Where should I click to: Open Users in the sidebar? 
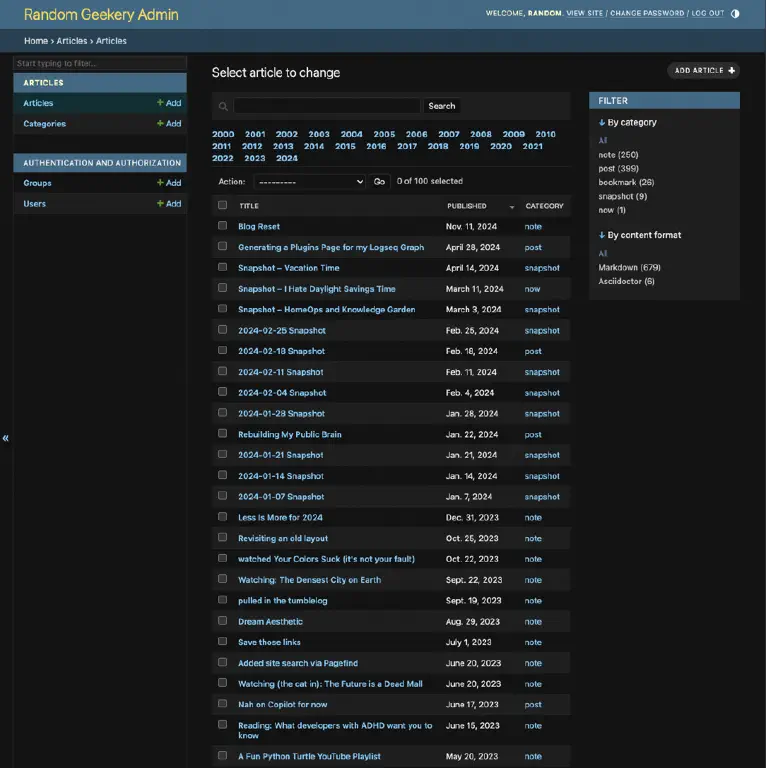coord(34,203)
